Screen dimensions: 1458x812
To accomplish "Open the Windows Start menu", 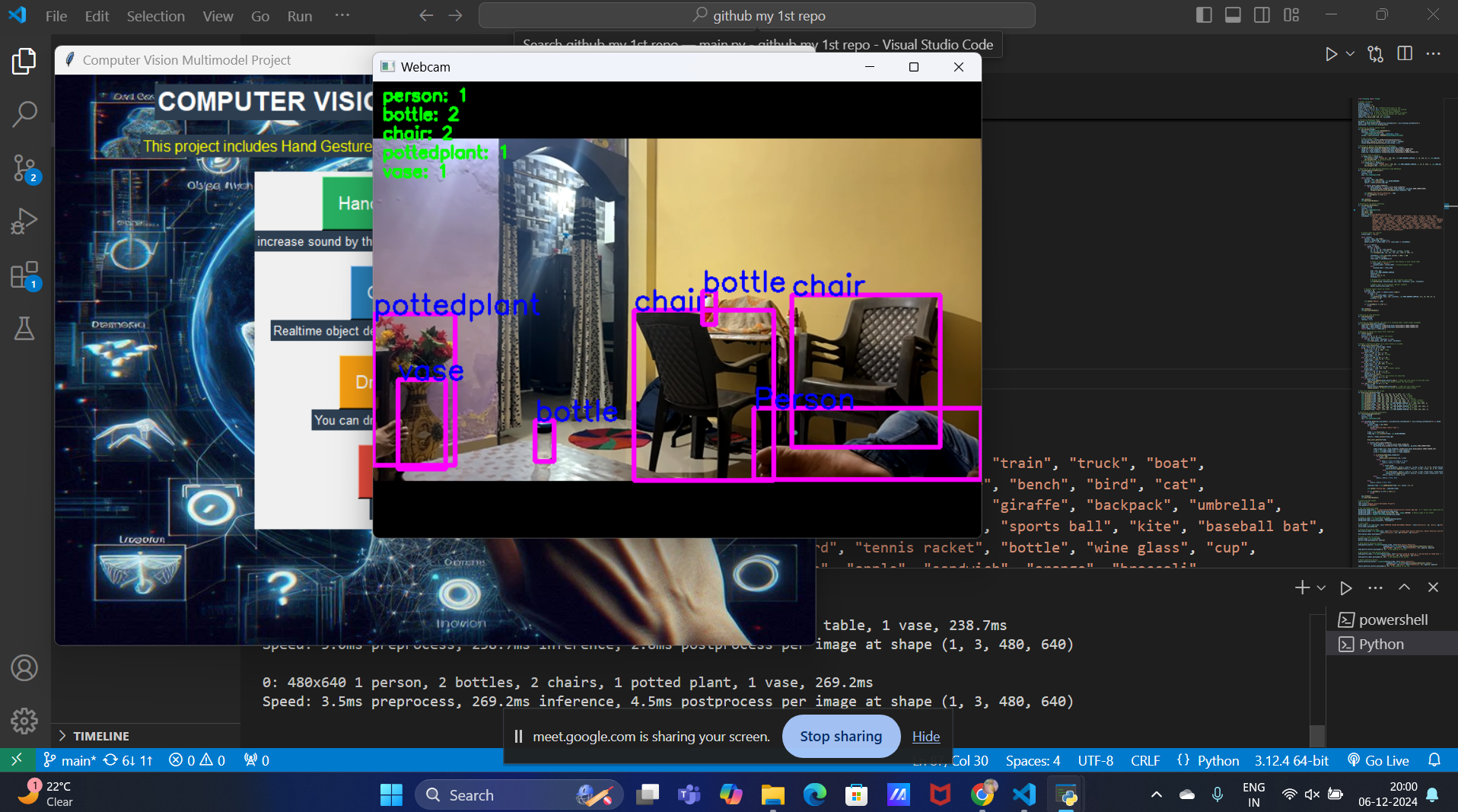I will tap(391, 794).
